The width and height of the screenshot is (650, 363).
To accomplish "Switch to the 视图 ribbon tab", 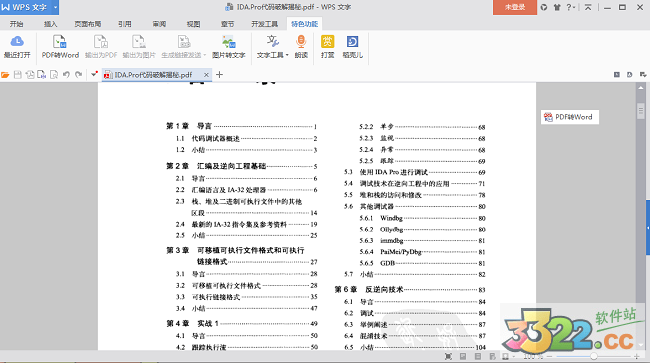I will point(193,24).
